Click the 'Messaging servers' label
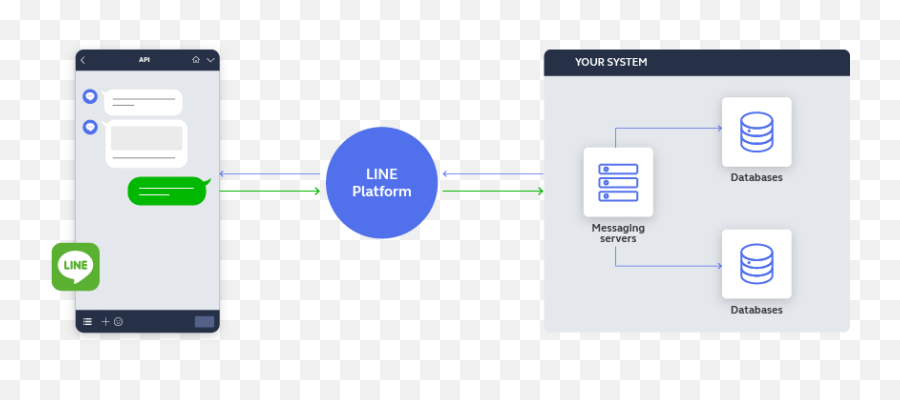900x400 pixels. pos(618,233)
